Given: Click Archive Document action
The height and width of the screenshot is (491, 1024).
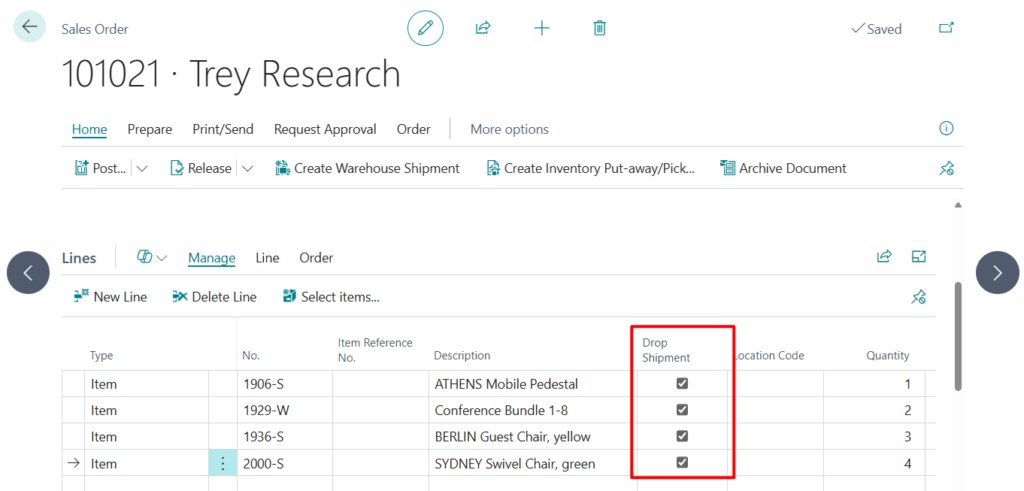Looking at the screenshot, I should (783, 168).
